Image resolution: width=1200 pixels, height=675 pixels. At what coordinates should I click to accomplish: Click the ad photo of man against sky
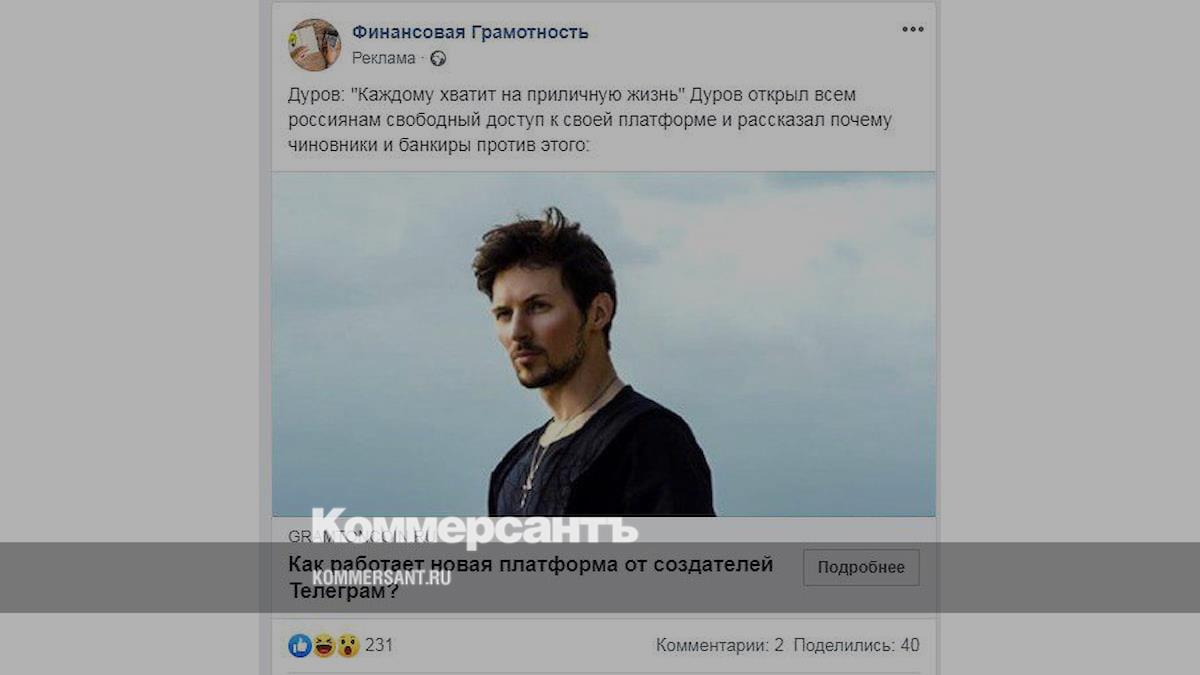point(604,343)
